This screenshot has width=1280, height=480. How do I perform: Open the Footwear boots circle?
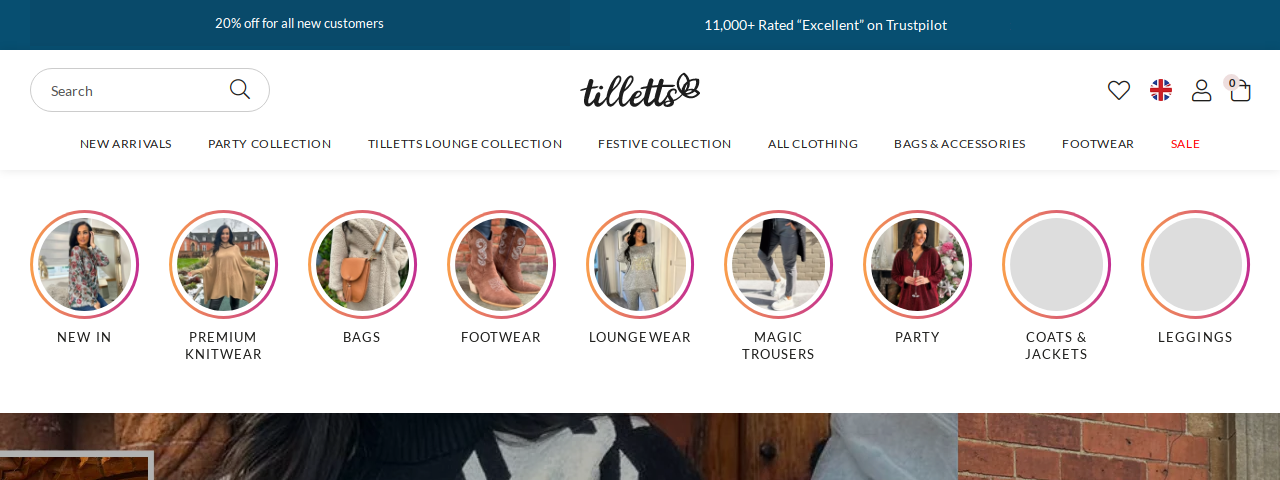pyautogui.click(x=501, y=264)
